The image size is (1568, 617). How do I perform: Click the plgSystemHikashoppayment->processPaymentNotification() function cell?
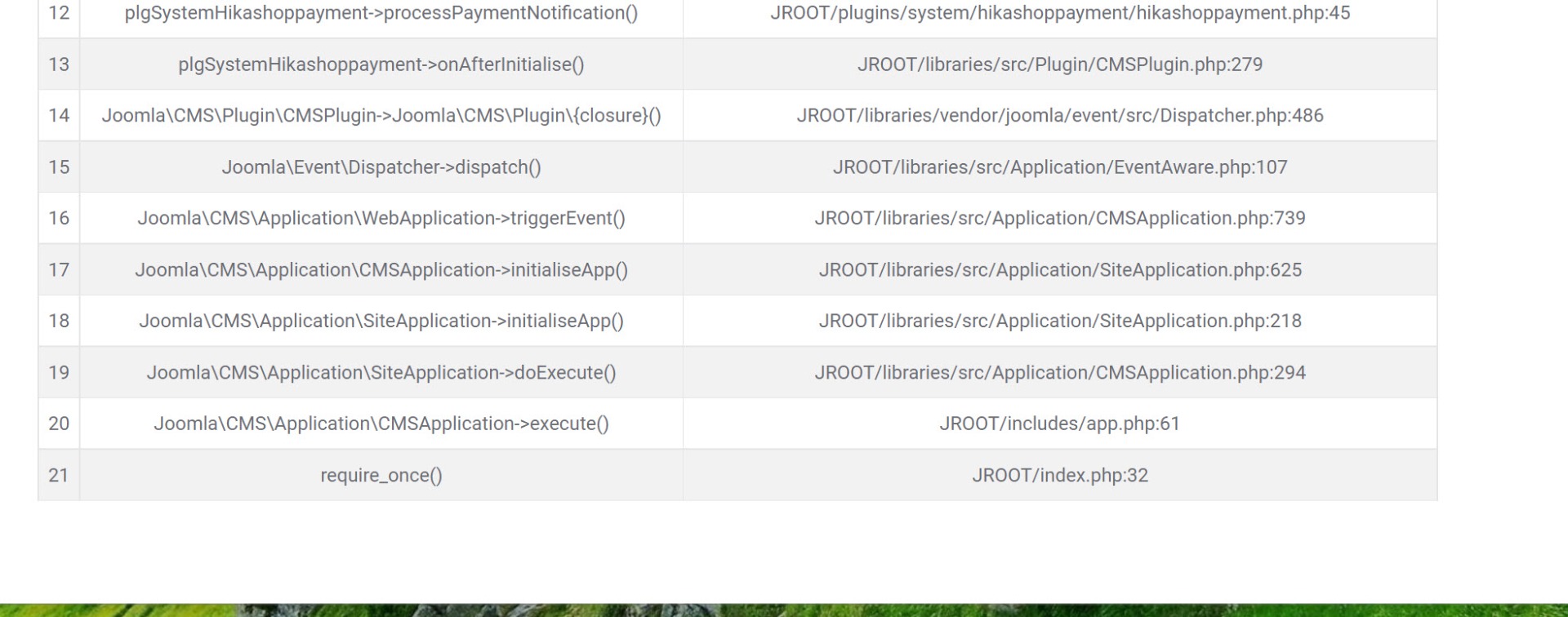[x=381, y=14]
